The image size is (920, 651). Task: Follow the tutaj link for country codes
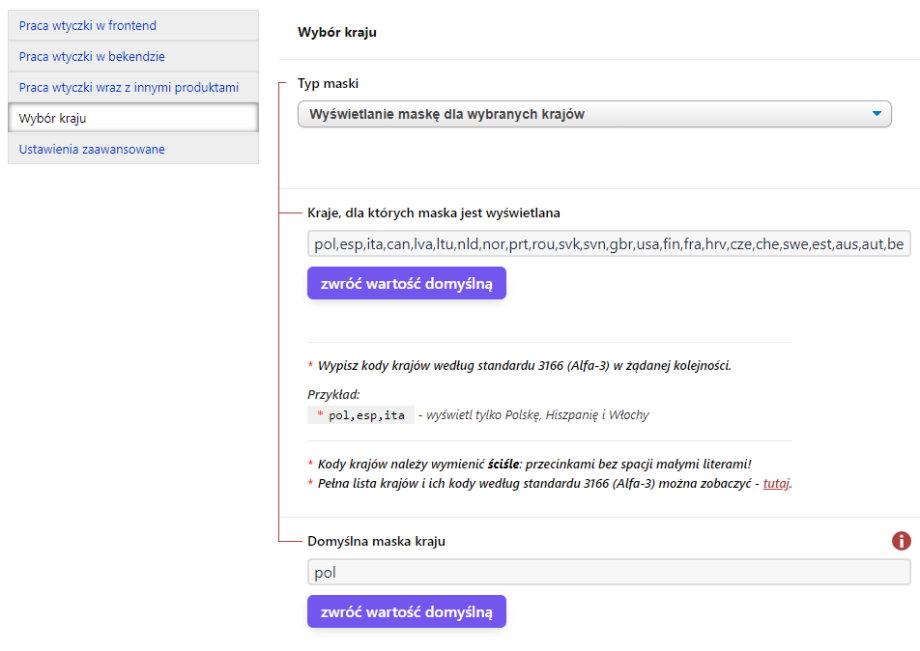click(776, 483)
